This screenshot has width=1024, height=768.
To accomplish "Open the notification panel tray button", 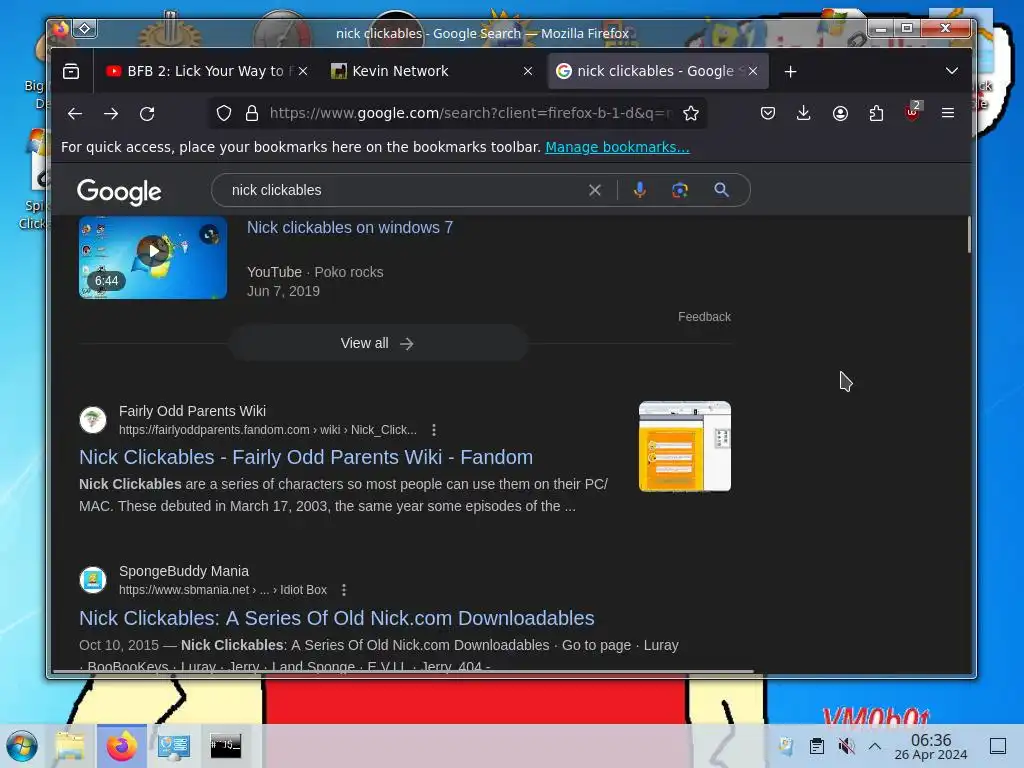I will (997, 746).
